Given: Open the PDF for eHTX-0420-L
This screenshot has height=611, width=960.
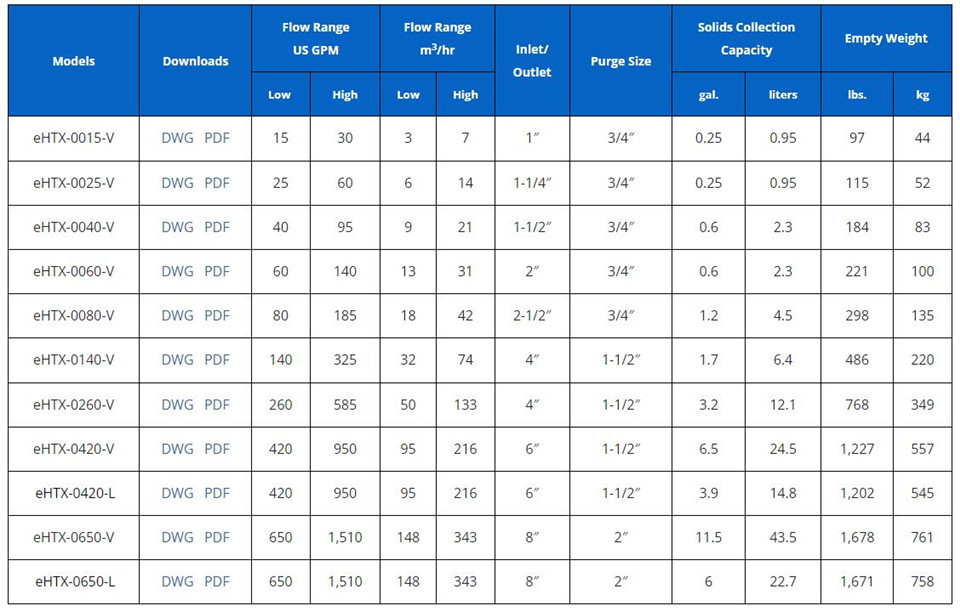Looking at the screenshot, I should tap(217, 493).
